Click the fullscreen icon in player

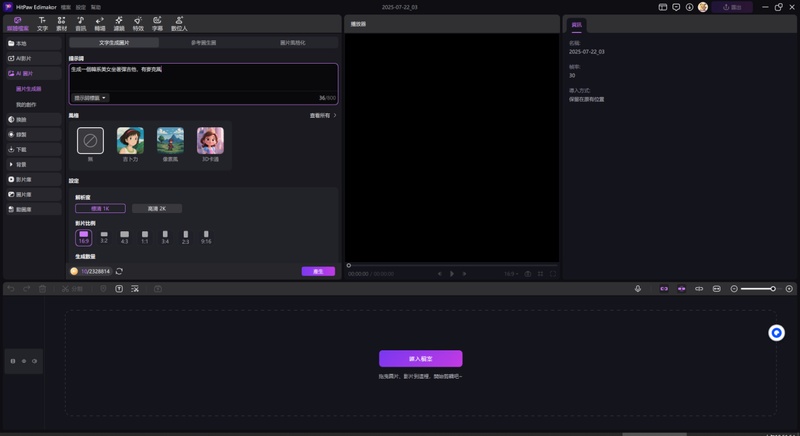[553, 274]
